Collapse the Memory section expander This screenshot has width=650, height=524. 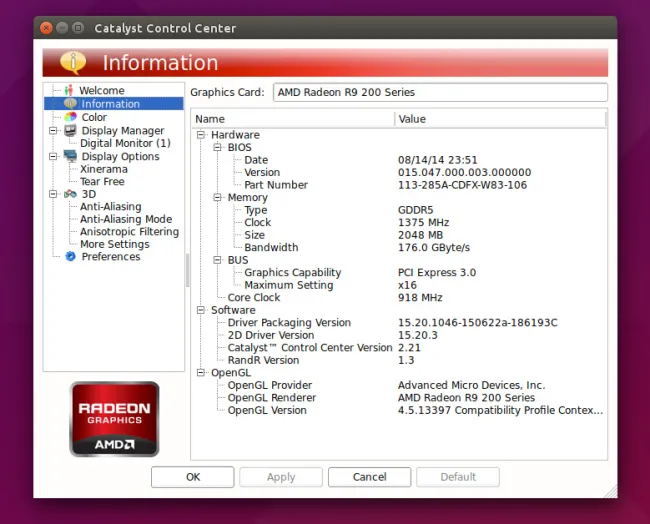coord(217,198)
